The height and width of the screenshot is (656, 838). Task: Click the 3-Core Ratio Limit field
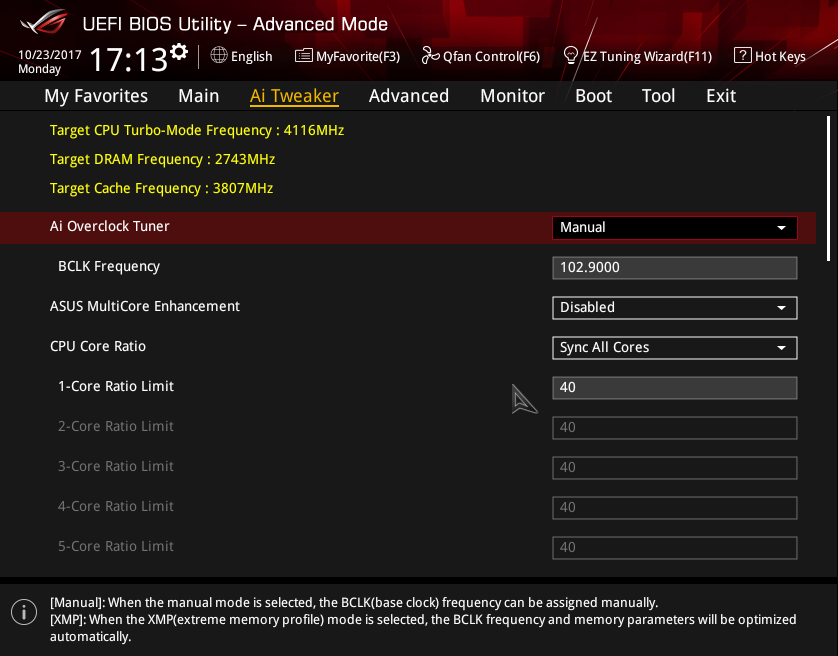674,468
